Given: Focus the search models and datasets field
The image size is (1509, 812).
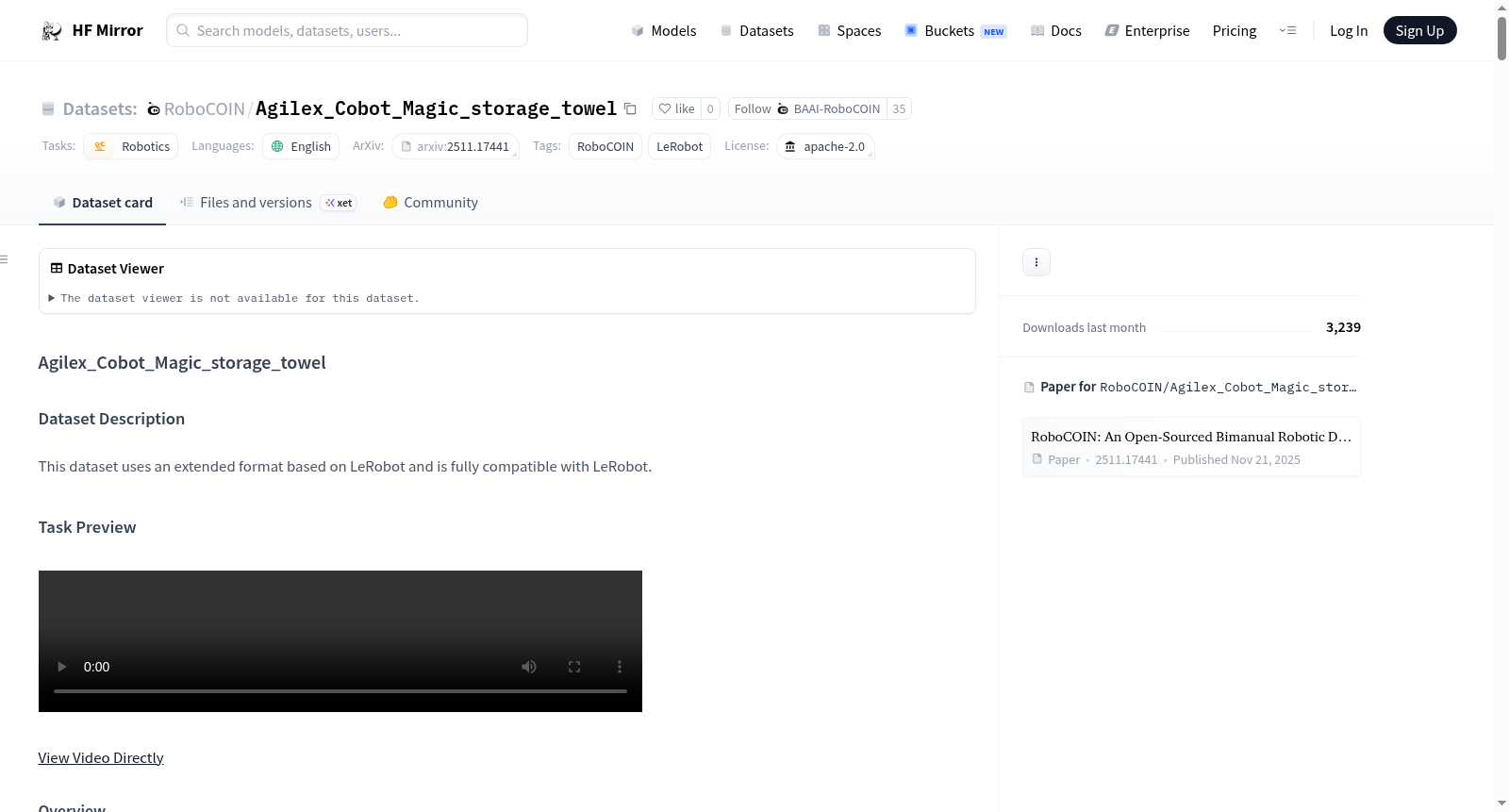Looking at the screenshot, I should point(347,30).
